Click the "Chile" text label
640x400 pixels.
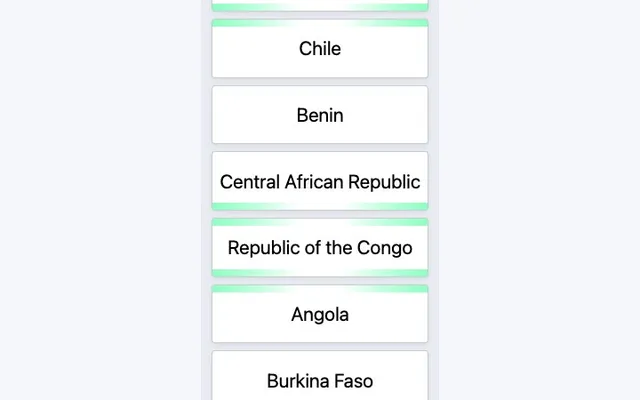[320, 49]
